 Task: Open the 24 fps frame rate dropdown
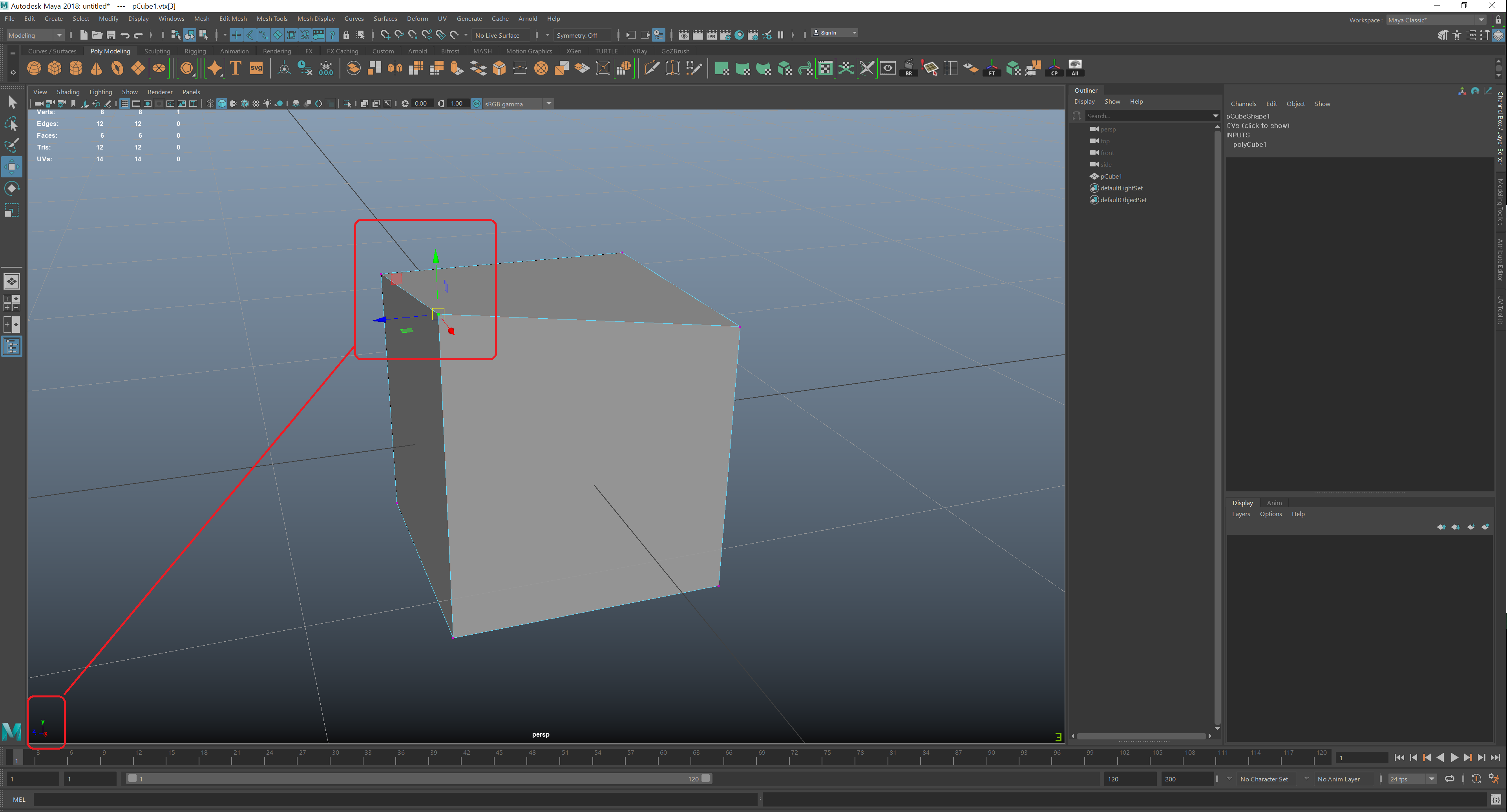[1412, 779]
